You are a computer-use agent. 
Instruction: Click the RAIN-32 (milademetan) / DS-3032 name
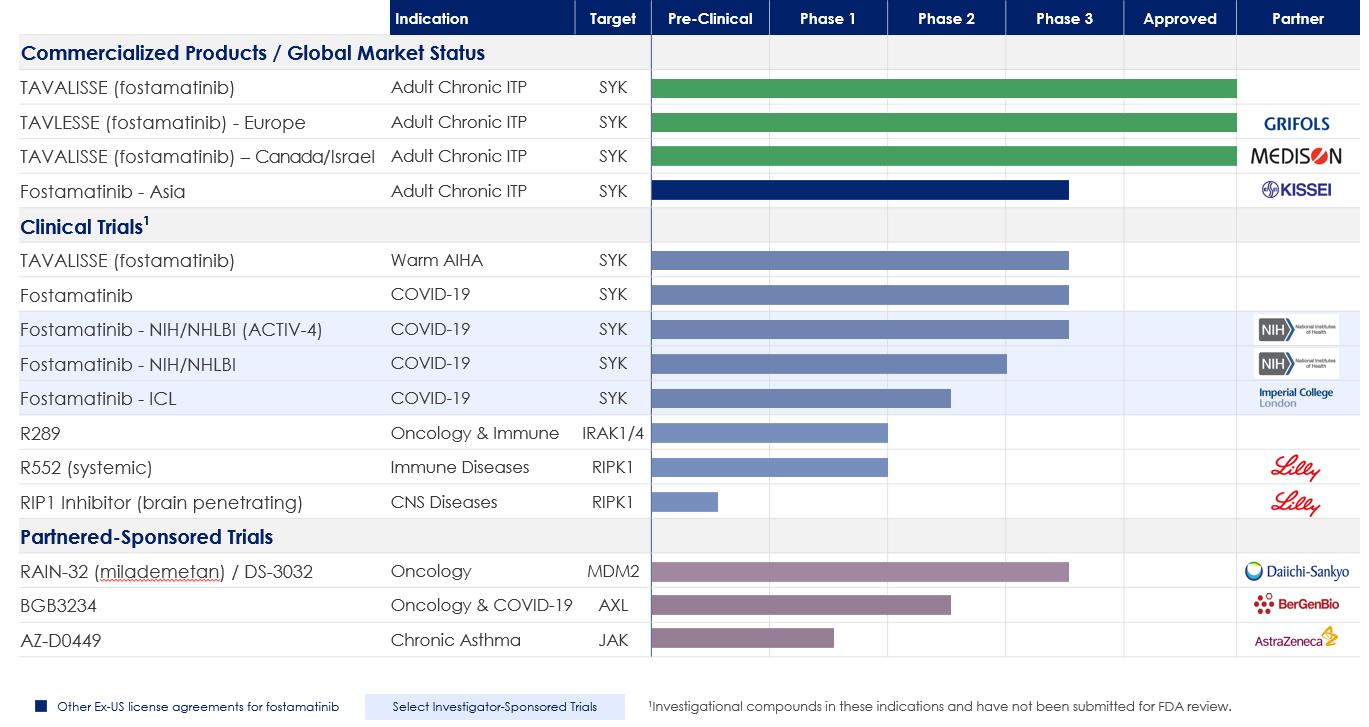(166, 572)
